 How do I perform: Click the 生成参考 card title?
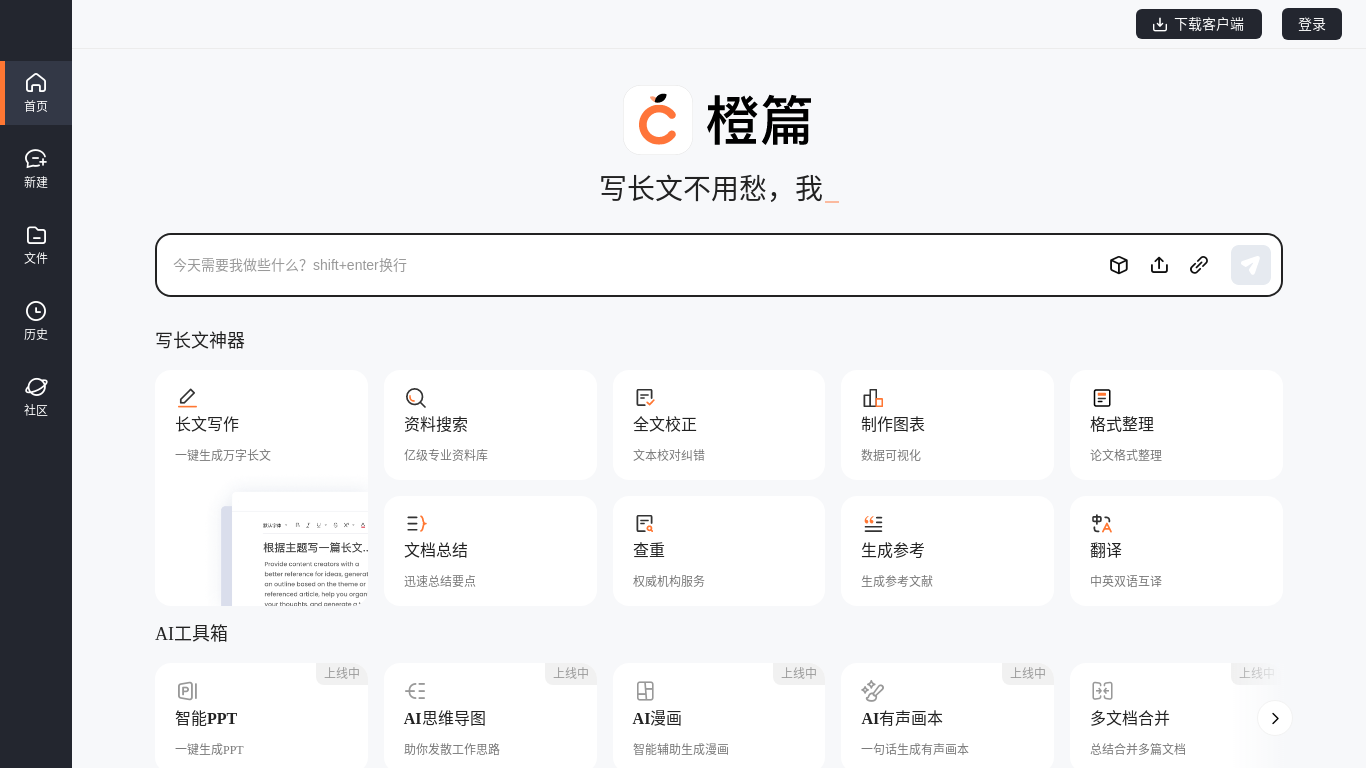pyautogui.click(x=893, y=550)
